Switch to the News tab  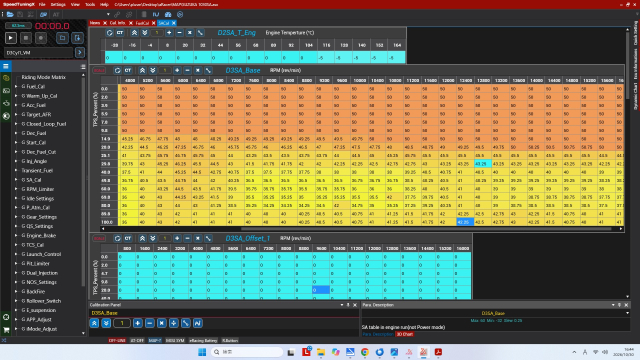coord(95,23)
